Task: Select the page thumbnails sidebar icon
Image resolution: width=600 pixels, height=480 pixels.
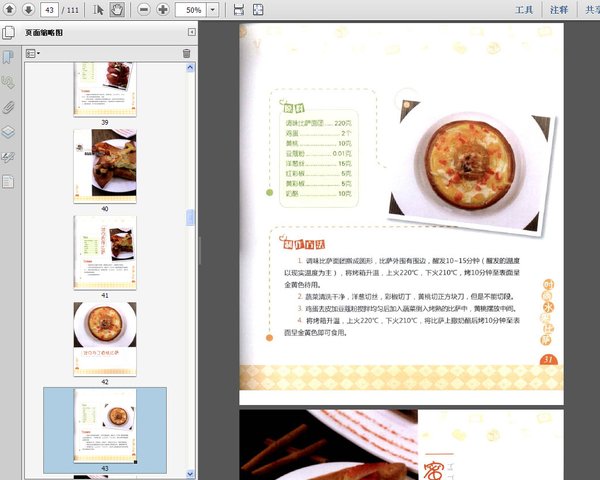Action: tap(8, 33)
